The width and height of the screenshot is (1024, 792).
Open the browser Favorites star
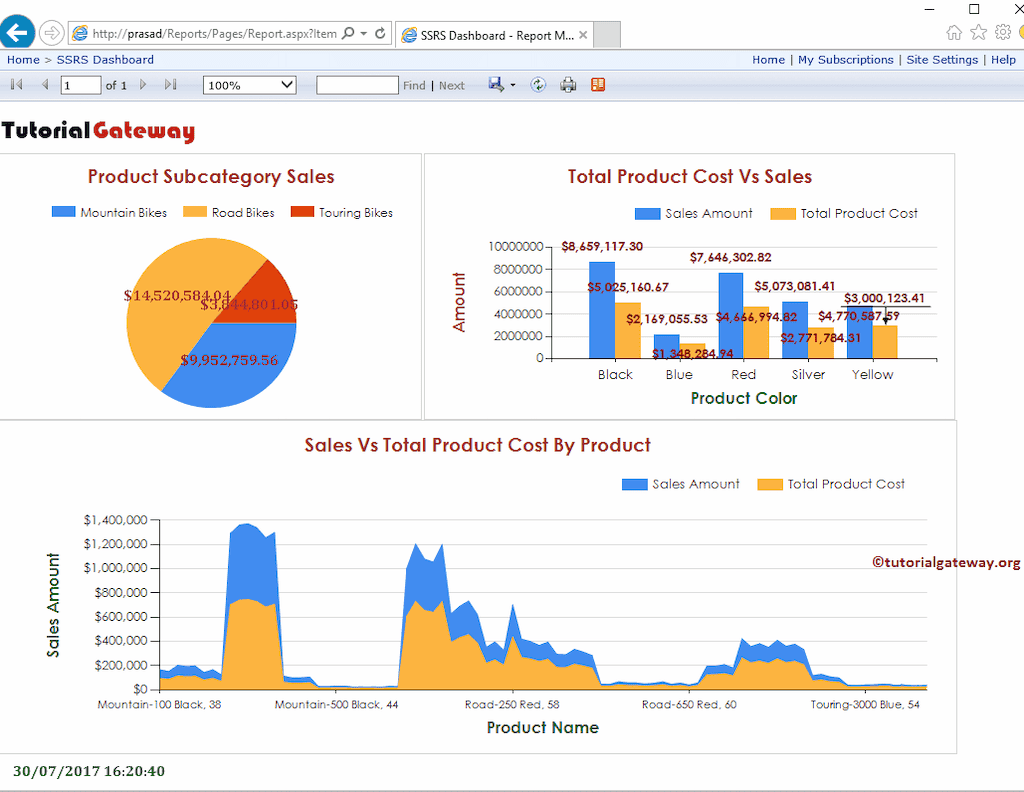[x=977, y=32]
